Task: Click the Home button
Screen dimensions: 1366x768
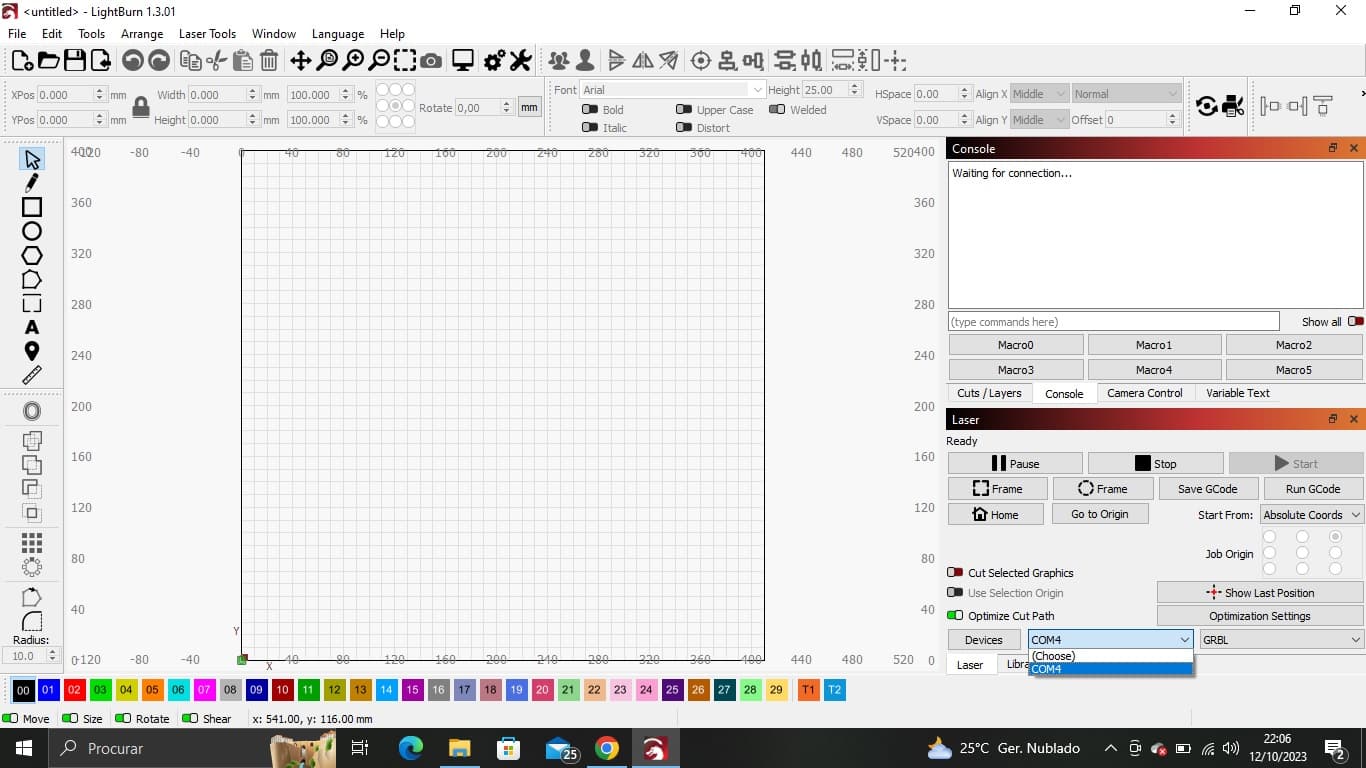Action: tap(996, 515)
